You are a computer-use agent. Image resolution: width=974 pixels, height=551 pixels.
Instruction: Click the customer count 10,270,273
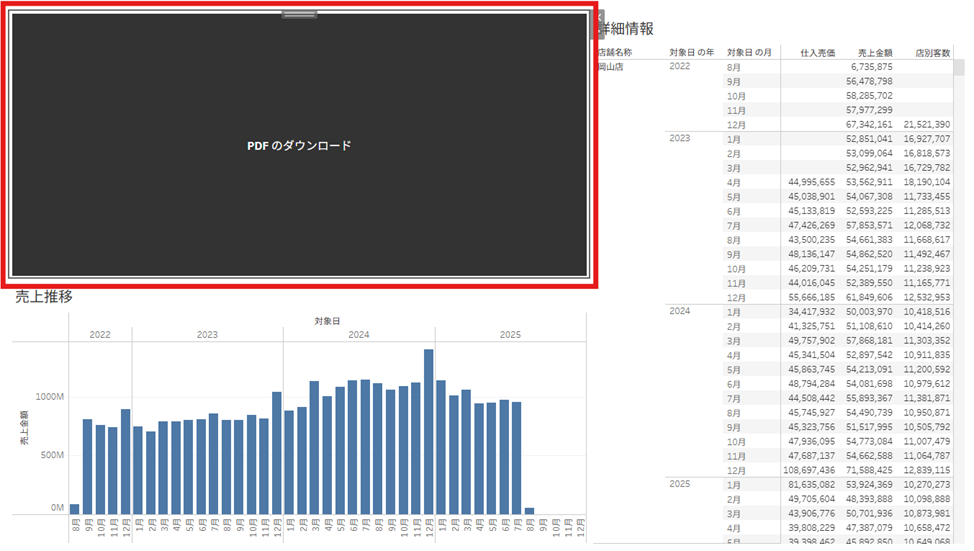[x=927, y=485]
